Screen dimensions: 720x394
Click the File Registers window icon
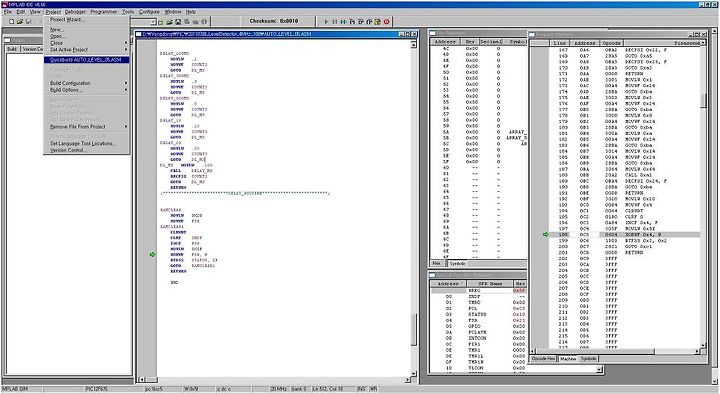pos(433,33)
